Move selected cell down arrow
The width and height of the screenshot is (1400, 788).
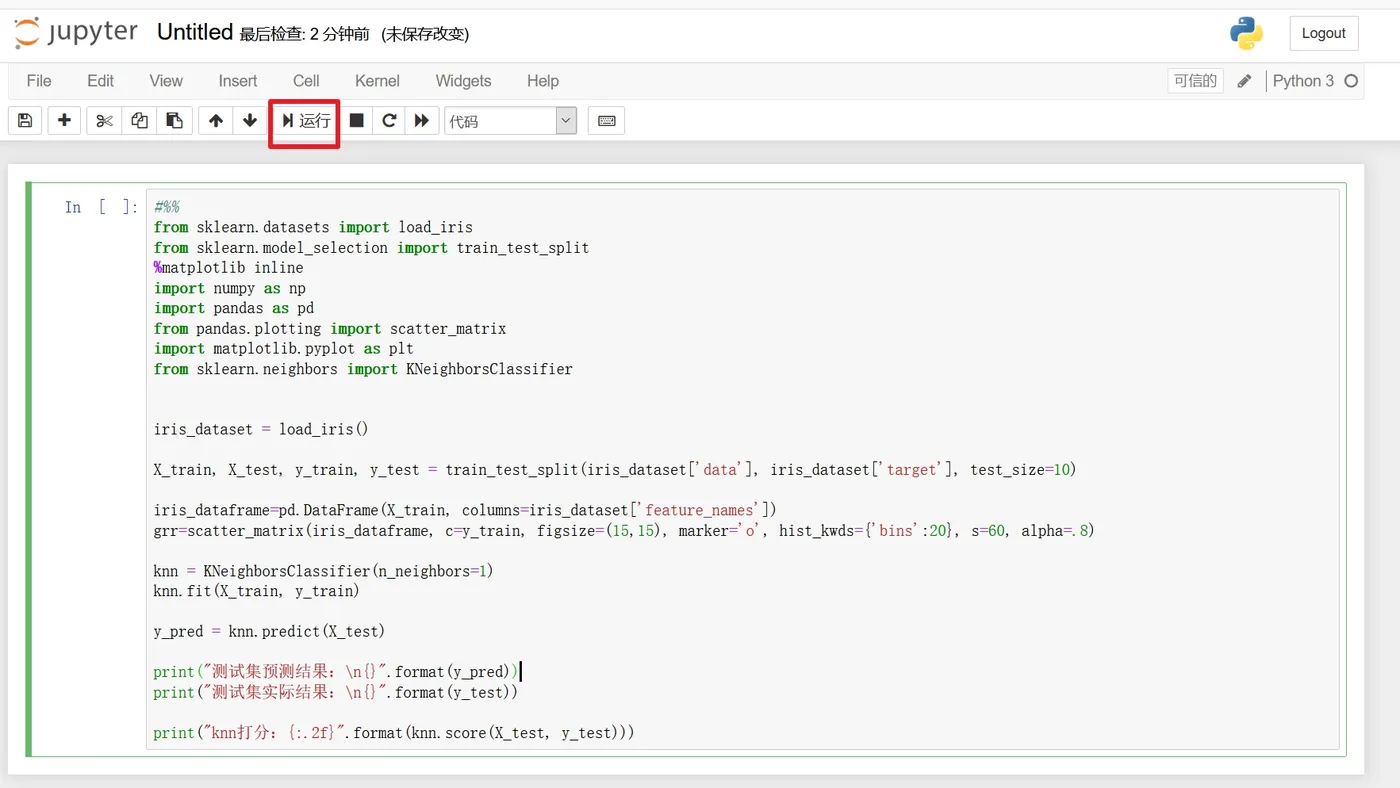coord(250,121)
